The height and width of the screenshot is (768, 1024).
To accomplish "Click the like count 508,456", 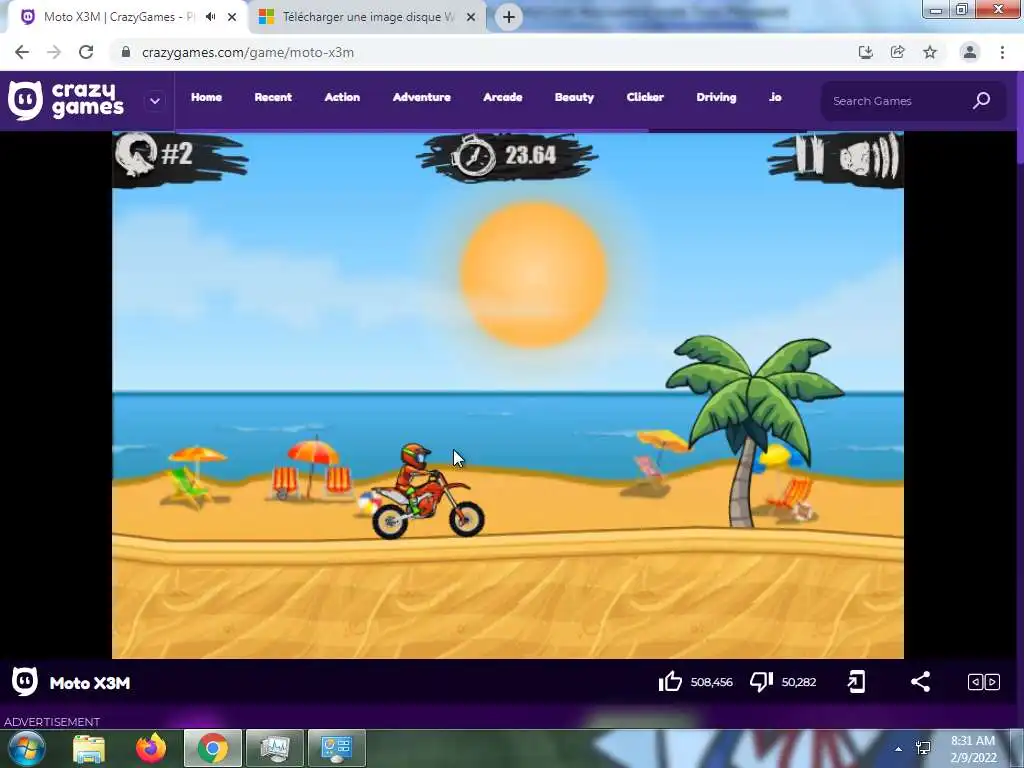I will point(711,682).
